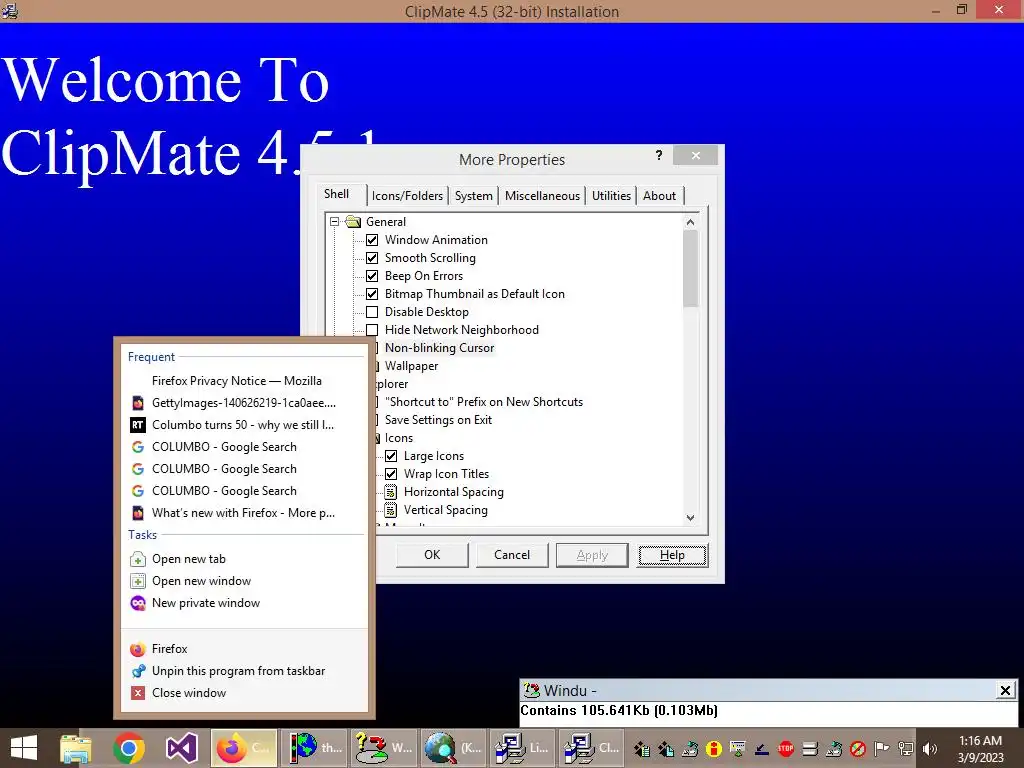Click the red no-entry circle tray icon
The width and height of the screenshot is (1024, 768).
point(858,748)
